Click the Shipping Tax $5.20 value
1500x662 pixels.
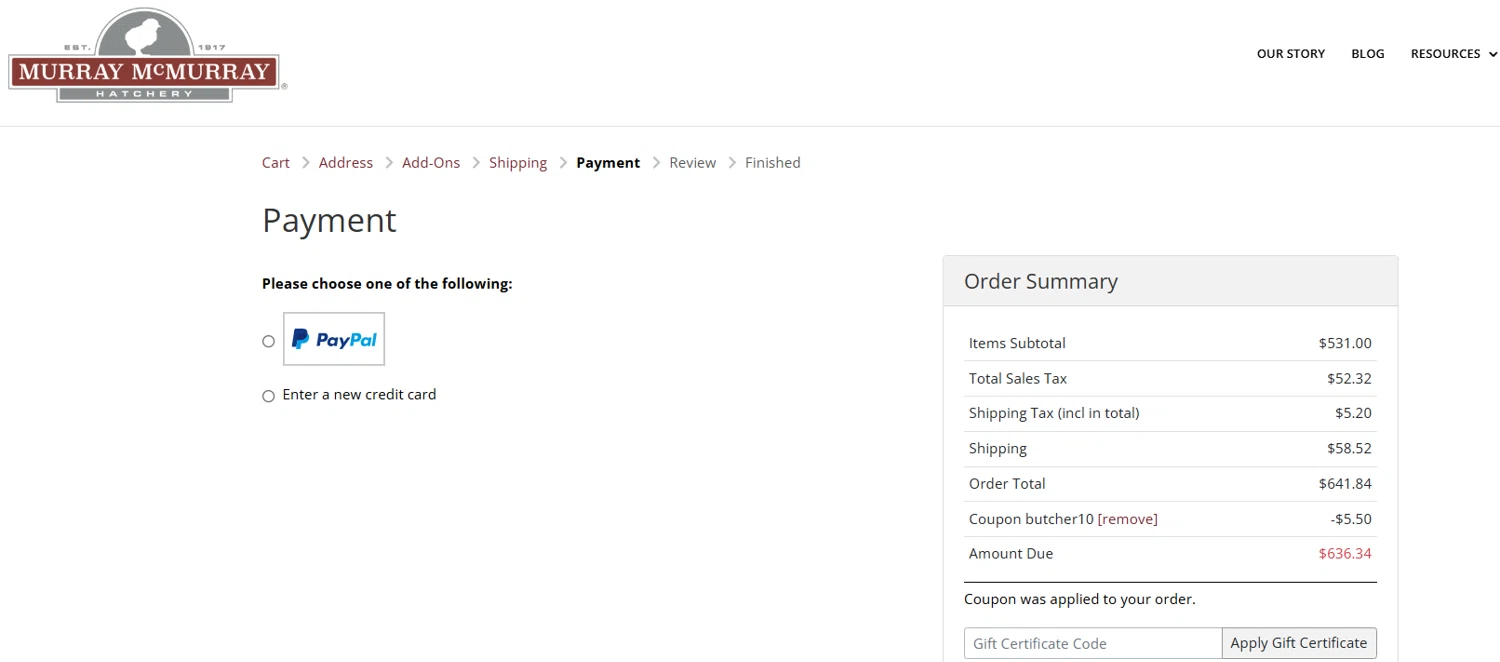[1353, 413]
